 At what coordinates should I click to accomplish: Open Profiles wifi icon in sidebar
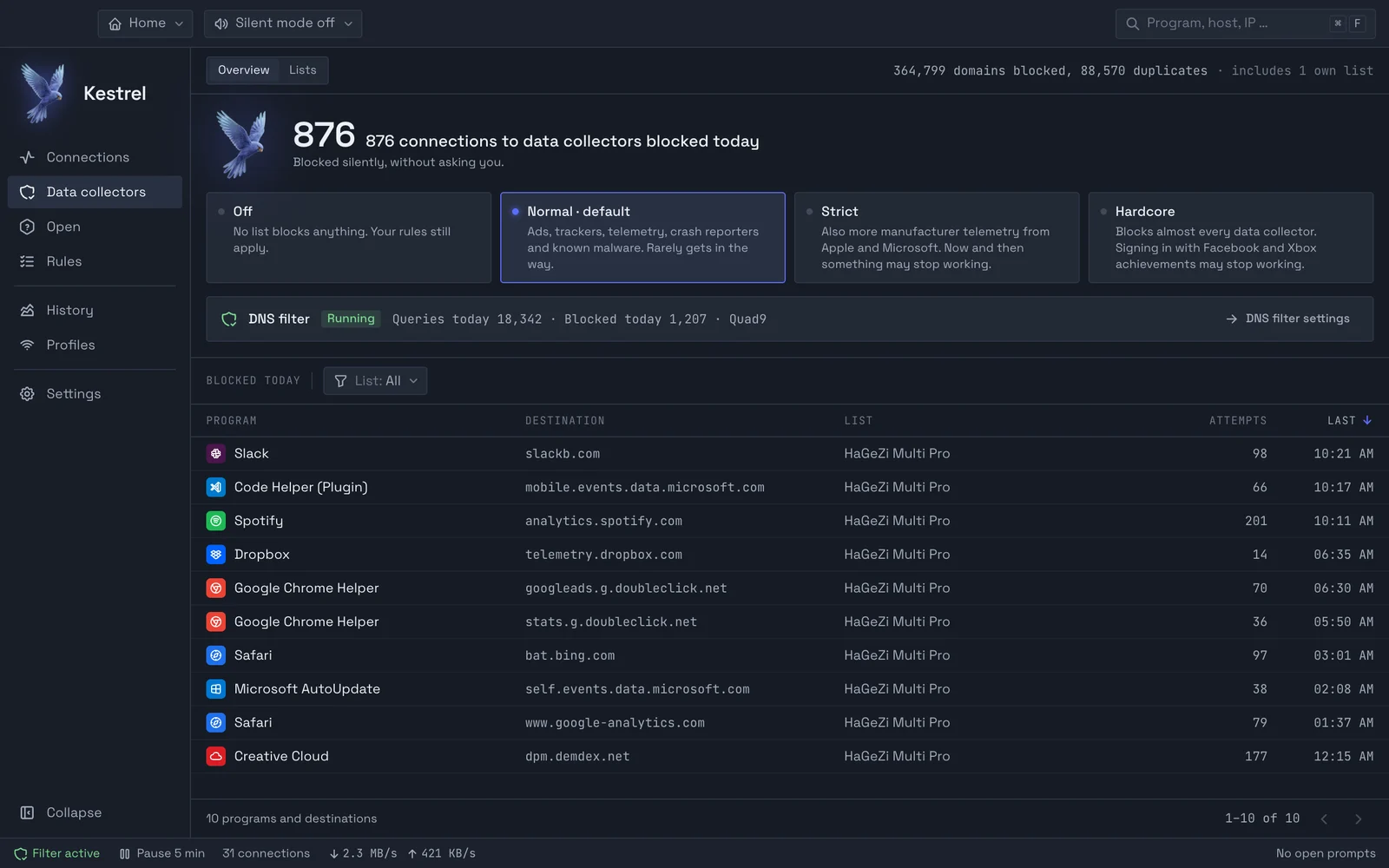(27, 345)
